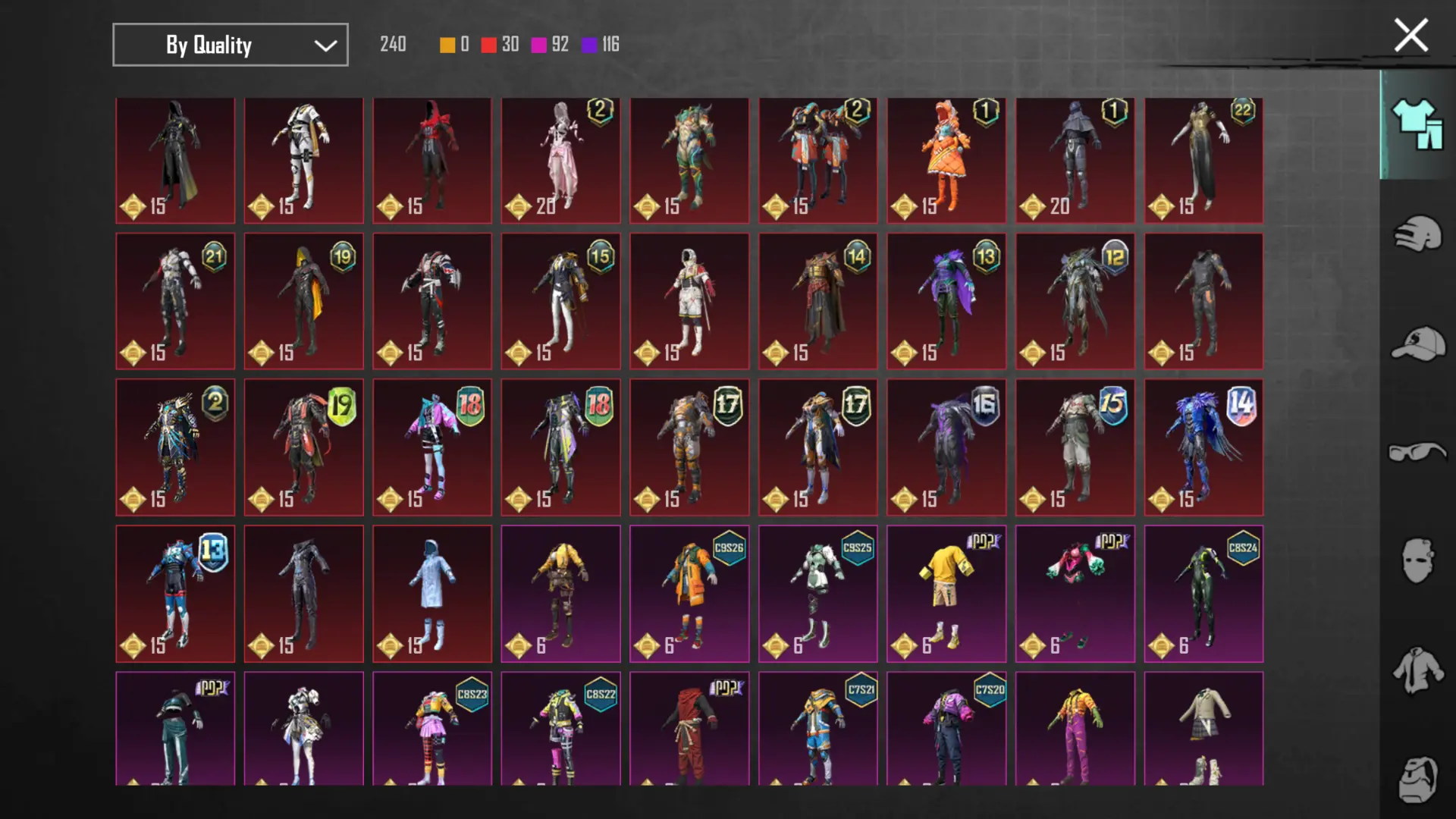Image resolution: width=1456 pixels, height=819 pixels.
Task: Select the light blue raincoat outfit
Action: click(x=432, y=594)
